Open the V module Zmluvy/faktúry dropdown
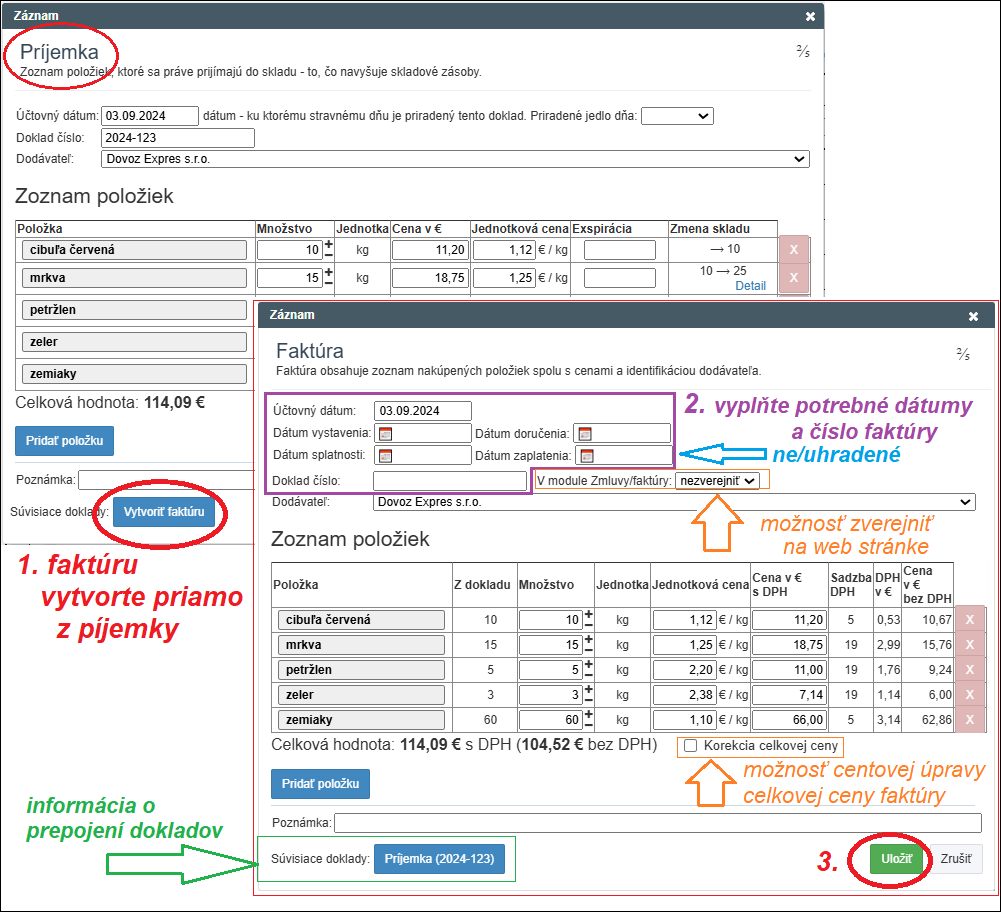The height and width of the screenshot is (912, 1001). point(718,481)
